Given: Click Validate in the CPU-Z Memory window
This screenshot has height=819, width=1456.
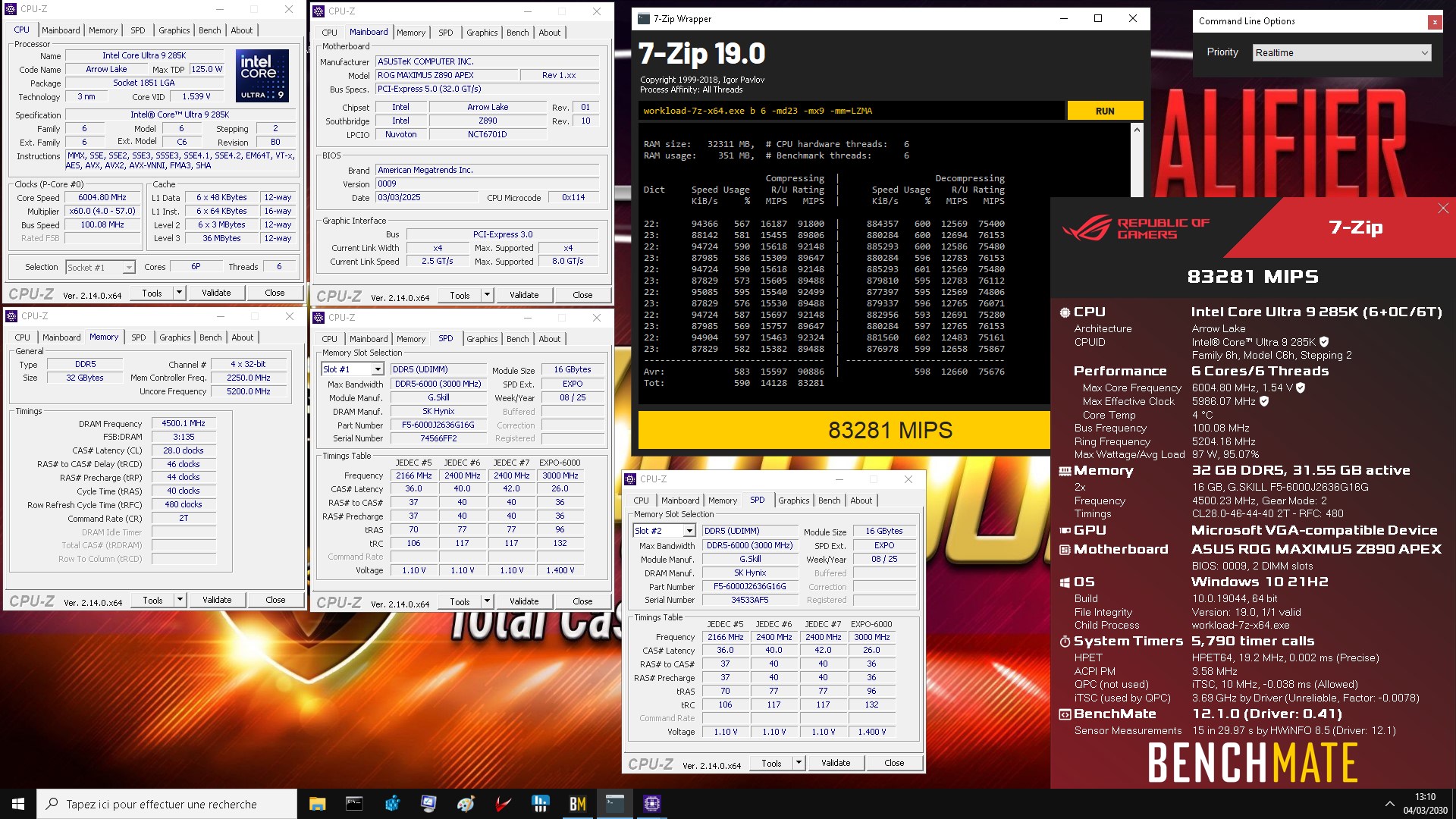Looking at the screenshot, I should point(217,600).
